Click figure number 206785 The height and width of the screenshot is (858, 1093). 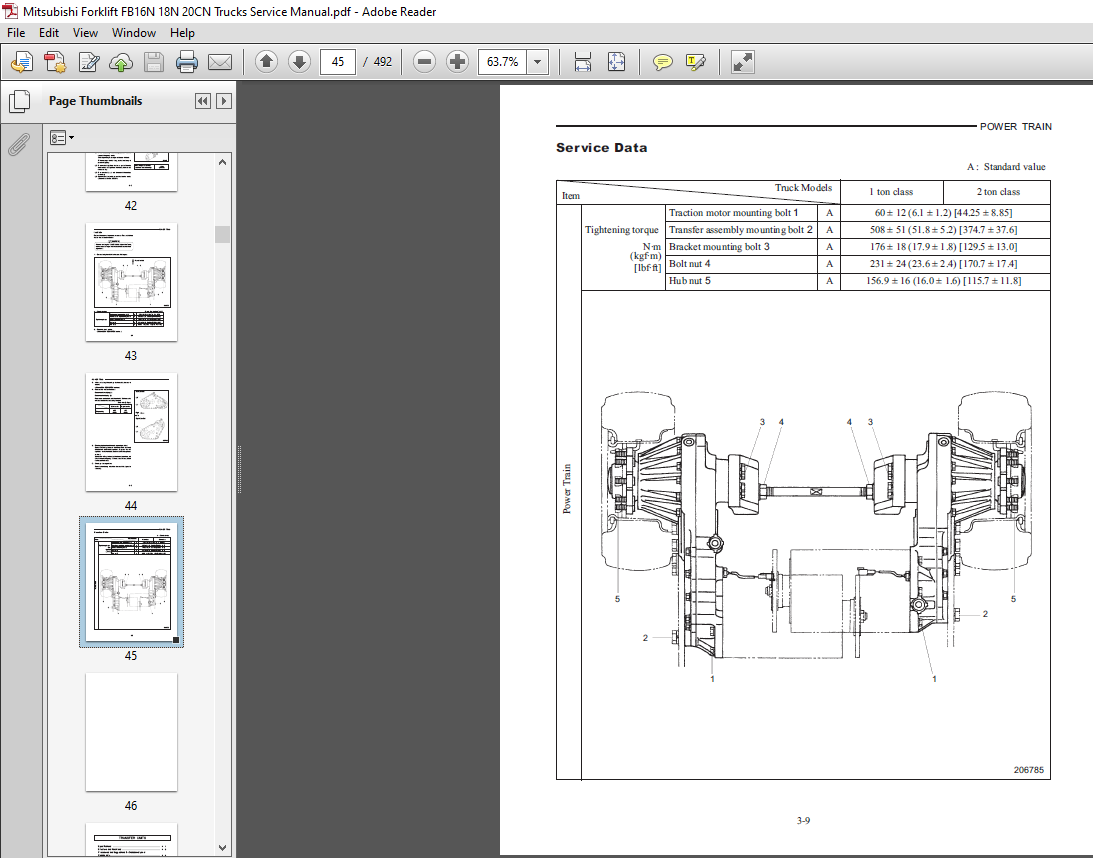click(1028, 770)
